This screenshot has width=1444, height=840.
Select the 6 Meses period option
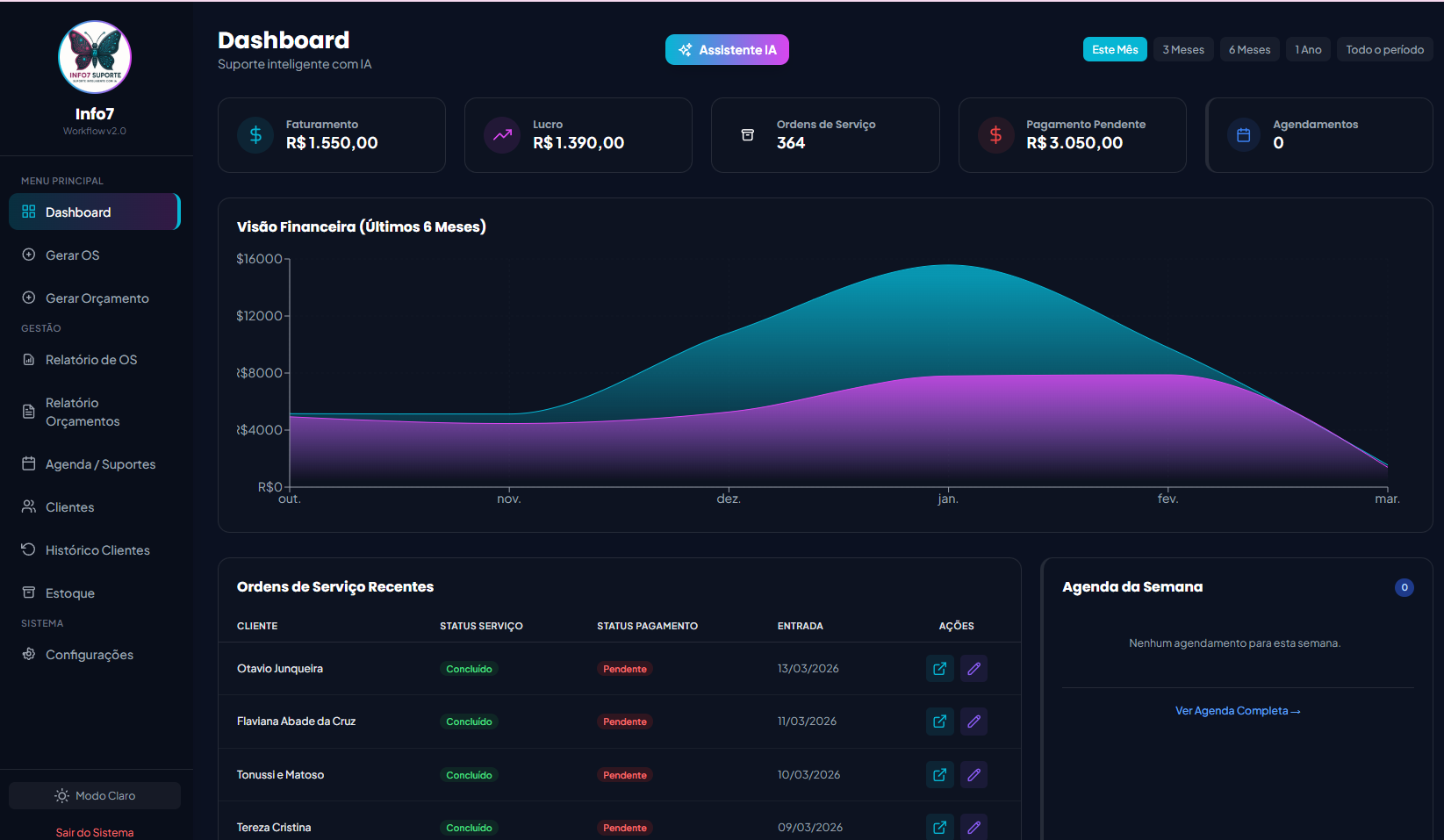[1249, 49]
